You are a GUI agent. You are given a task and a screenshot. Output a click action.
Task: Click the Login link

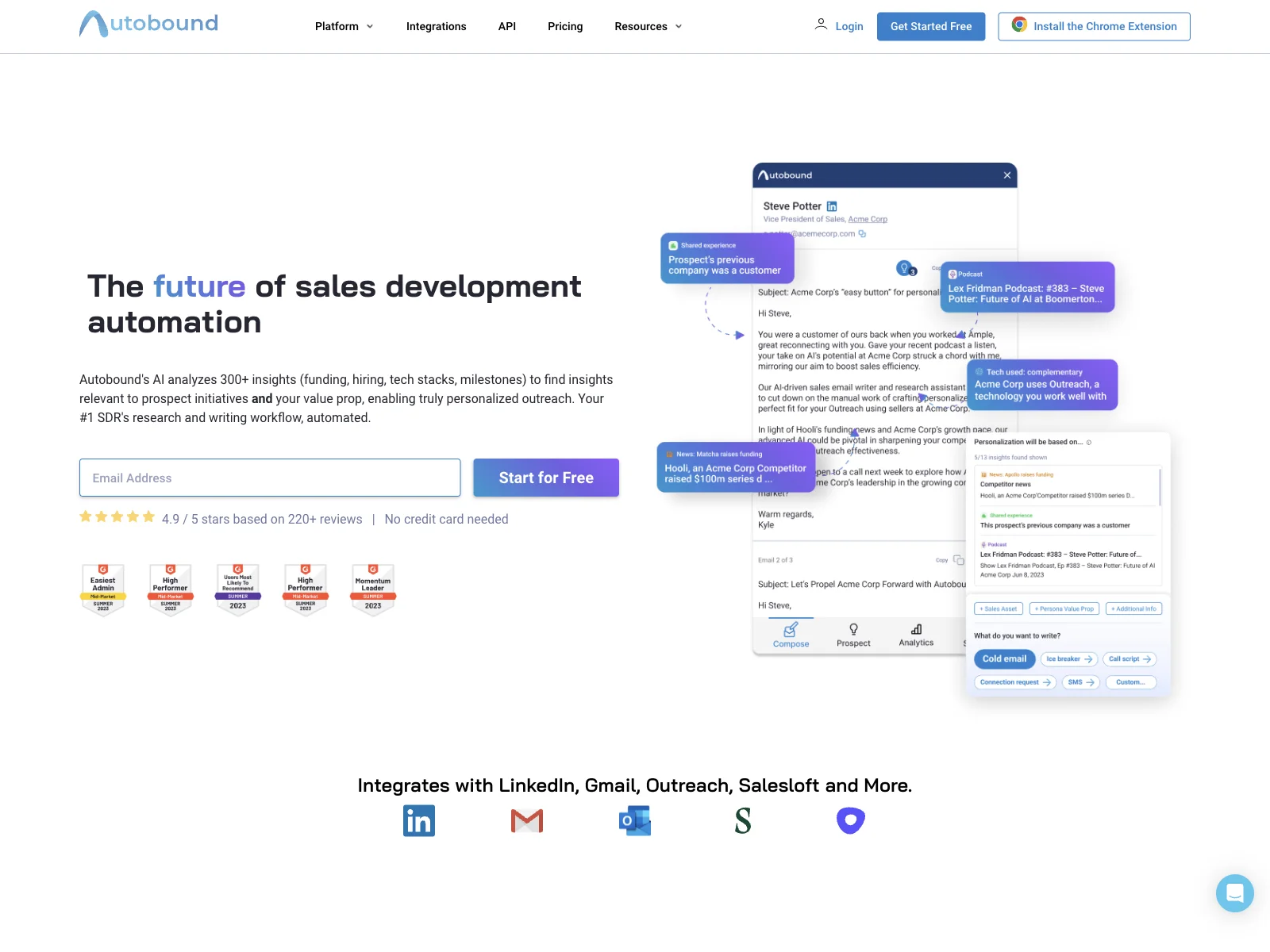[x=849, y=26]
